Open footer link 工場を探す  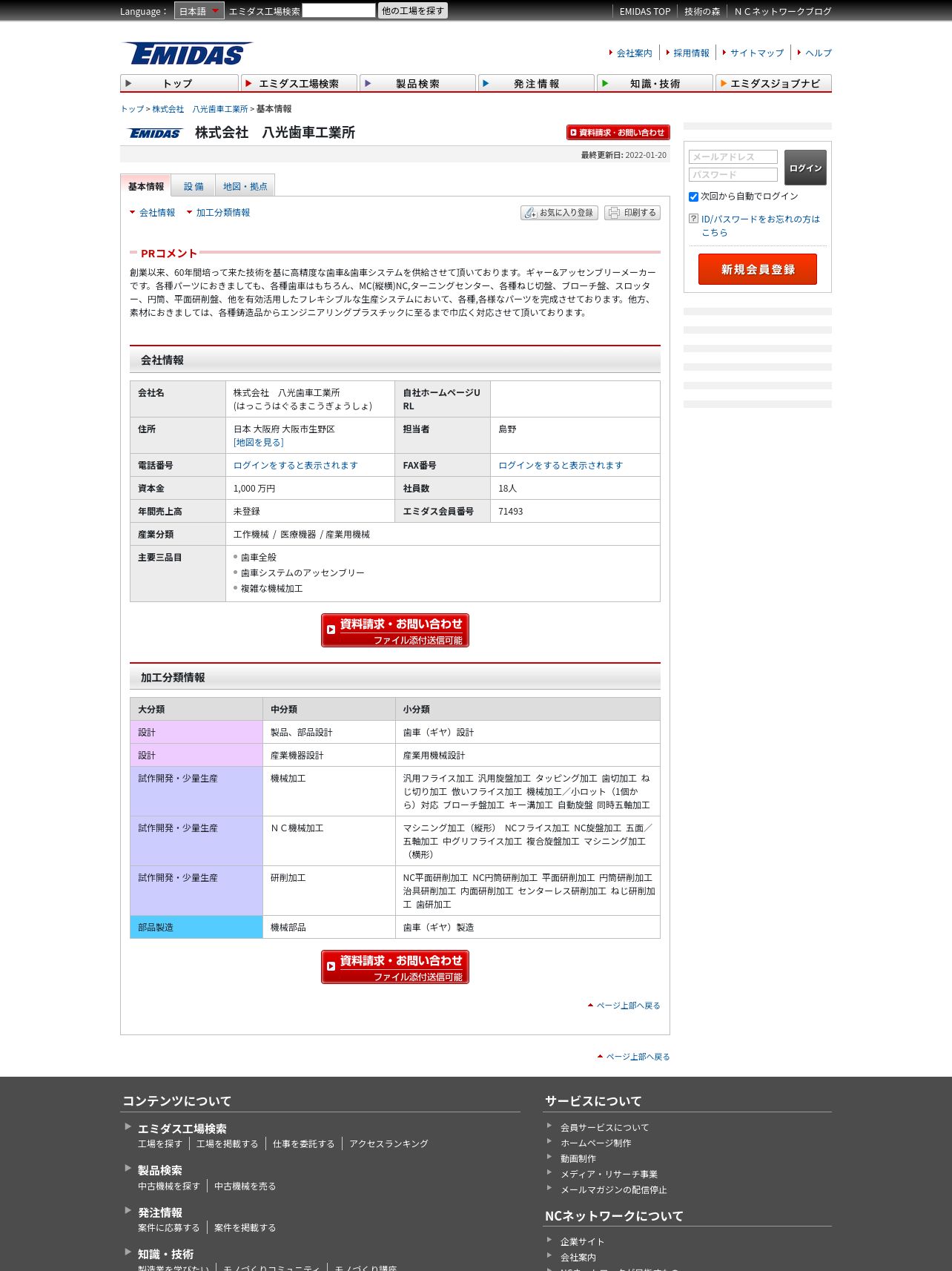160,1144
